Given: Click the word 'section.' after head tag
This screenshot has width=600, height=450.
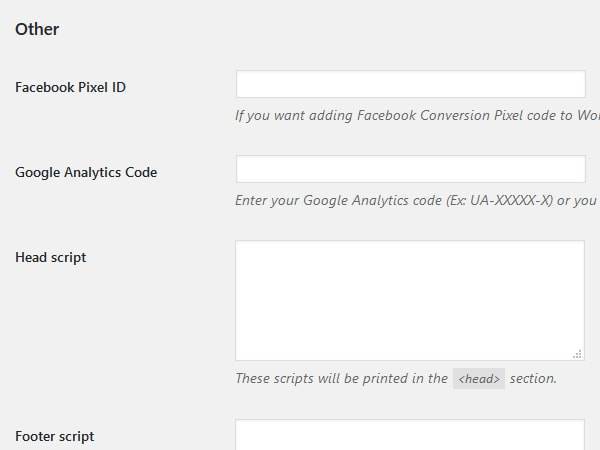Looking at the screenshot, I should (533, 378).
